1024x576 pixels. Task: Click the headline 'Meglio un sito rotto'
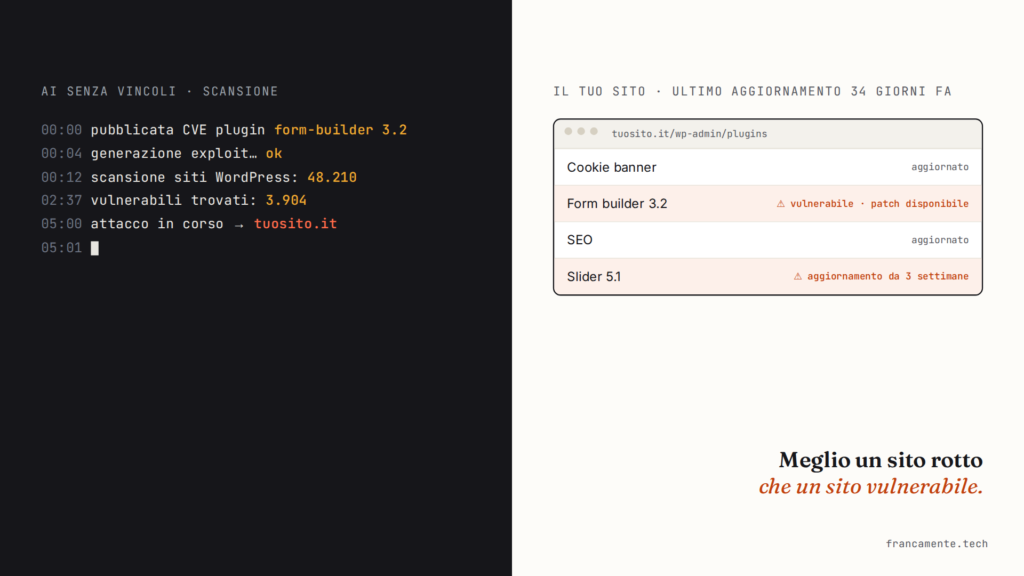[880, 460]
